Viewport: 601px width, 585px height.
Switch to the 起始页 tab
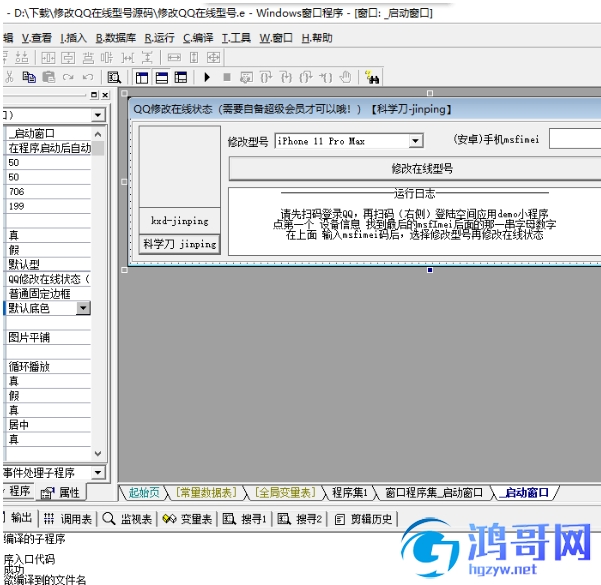point(144,492)
